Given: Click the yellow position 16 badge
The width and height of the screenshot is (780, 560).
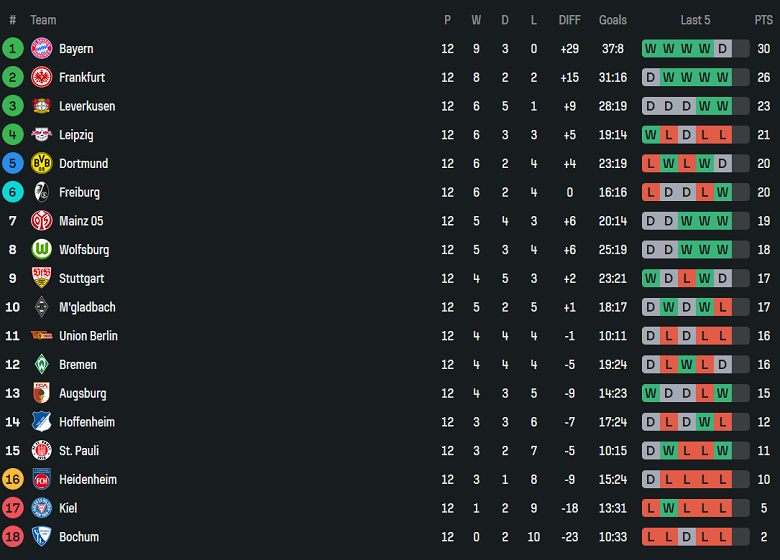Looking at the screenshot, I should pos(13,479).
